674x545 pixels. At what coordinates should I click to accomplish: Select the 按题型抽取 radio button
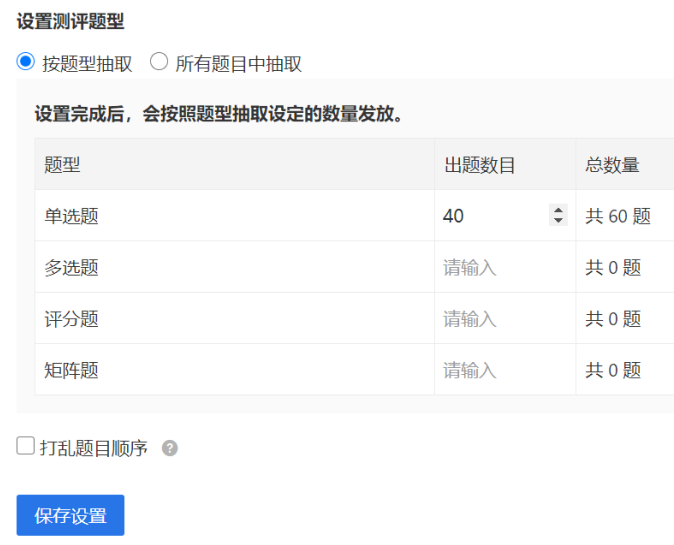tap(25, 61)
